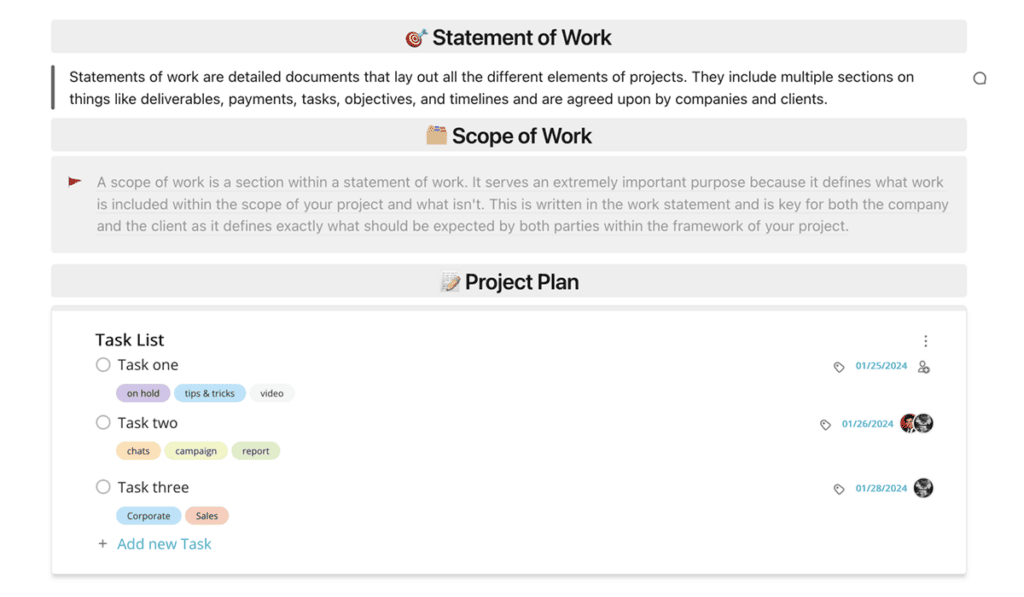Click the assign-user icon on Task one

(x=923, y=367)
